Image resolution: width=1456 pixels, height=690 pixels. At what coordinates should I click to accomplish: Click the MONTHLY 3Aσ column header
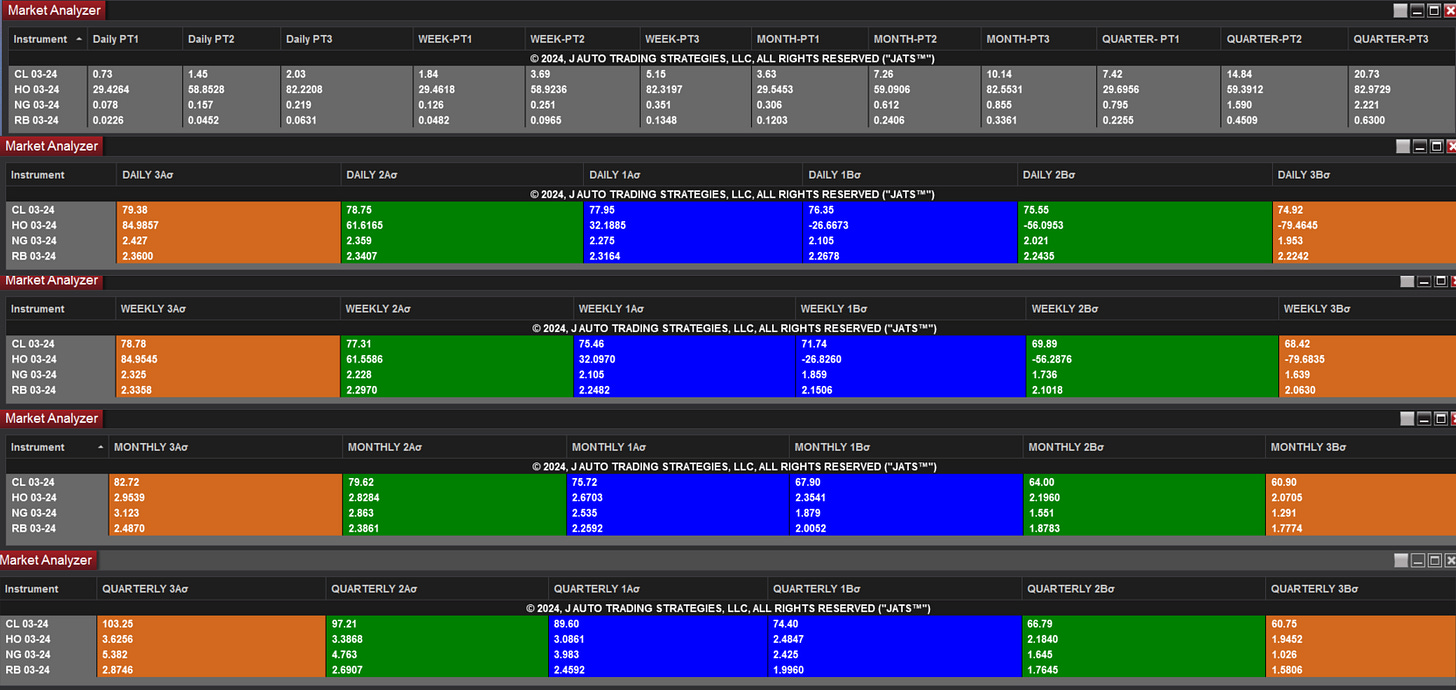pyautogui.click(x=225, y=447)
